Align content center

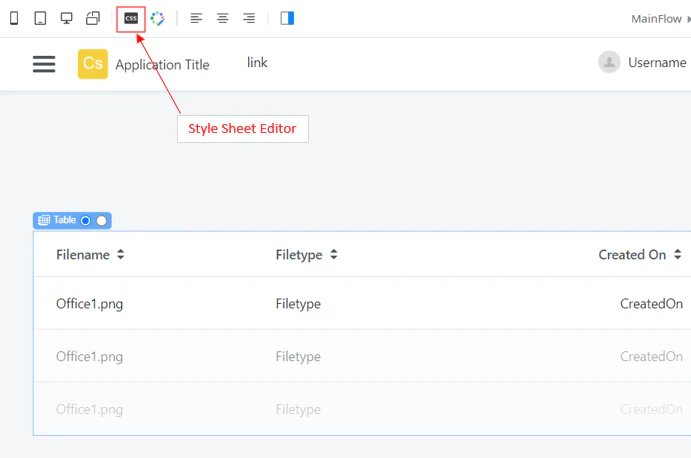[223, 19]
